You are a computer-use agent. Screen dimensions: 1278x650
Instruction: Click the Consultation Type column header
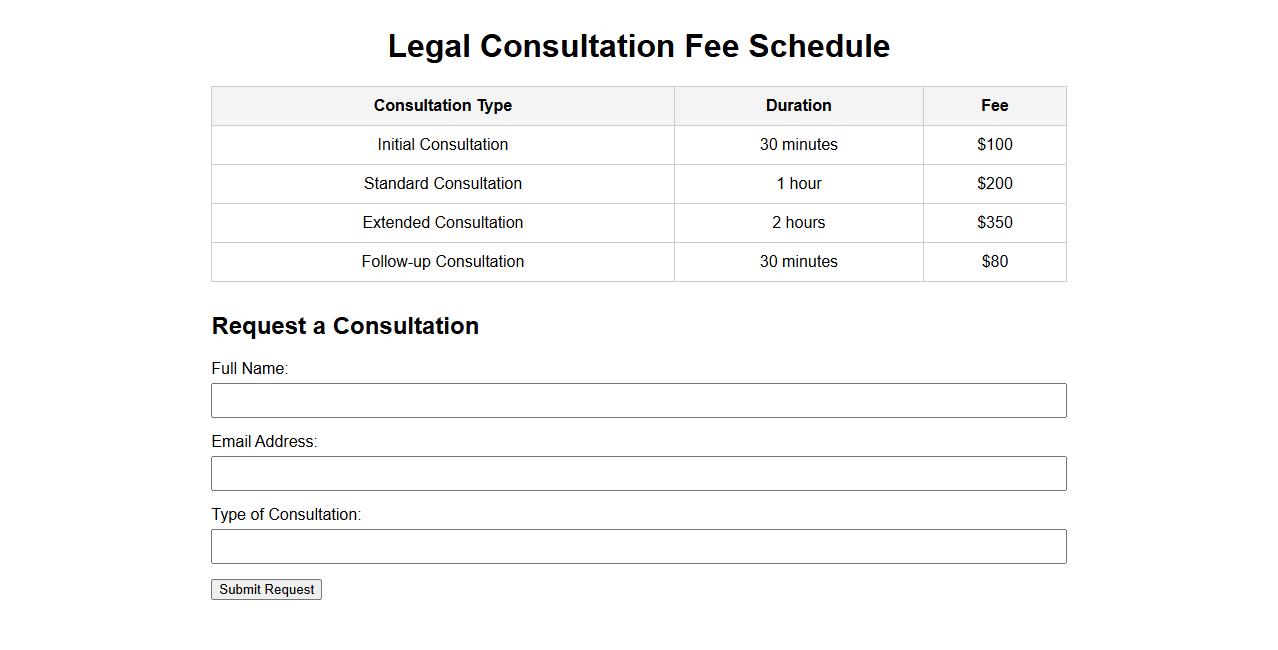tap(442, 106)
